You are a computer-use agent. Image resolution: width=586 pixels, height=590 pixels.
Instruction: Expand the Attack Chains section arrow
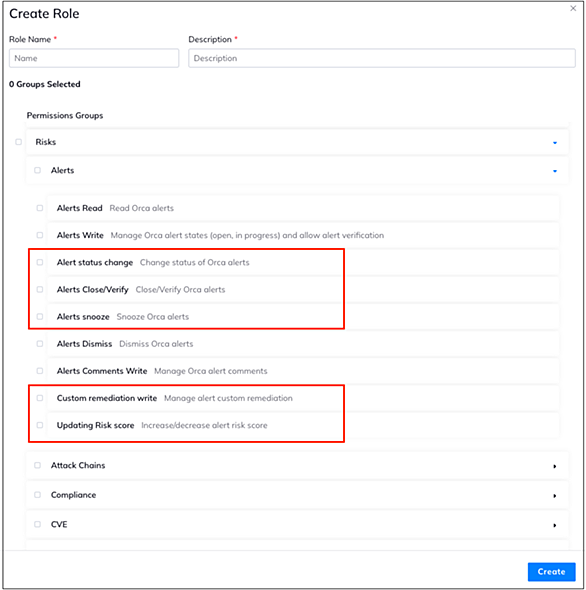(x=555, y=466)
